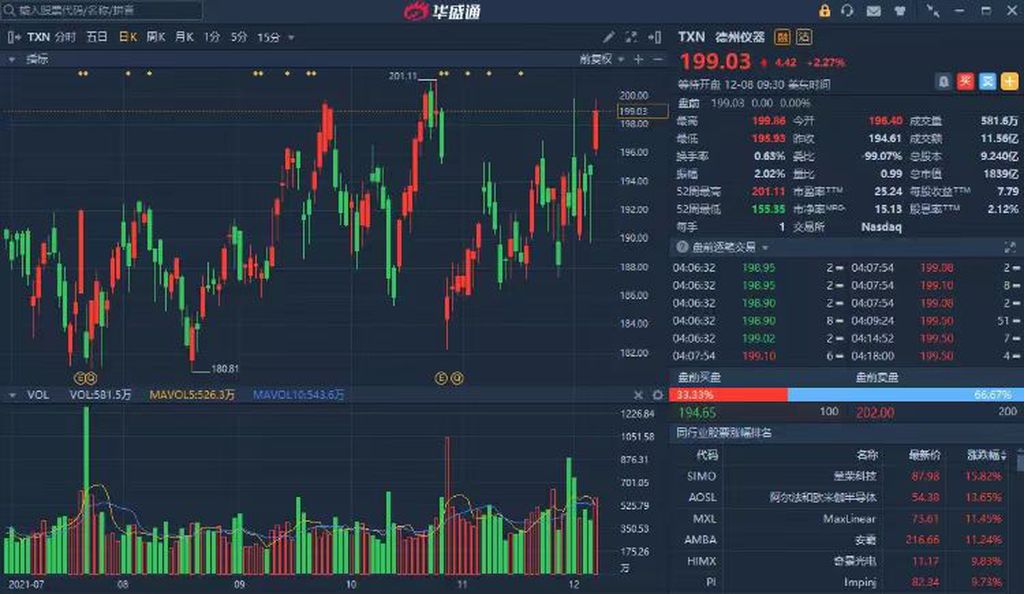The height and width of the screenshot is (594, 1024).
Task: Click the chart fullscreen expand icon
Action: click(631, 37)
